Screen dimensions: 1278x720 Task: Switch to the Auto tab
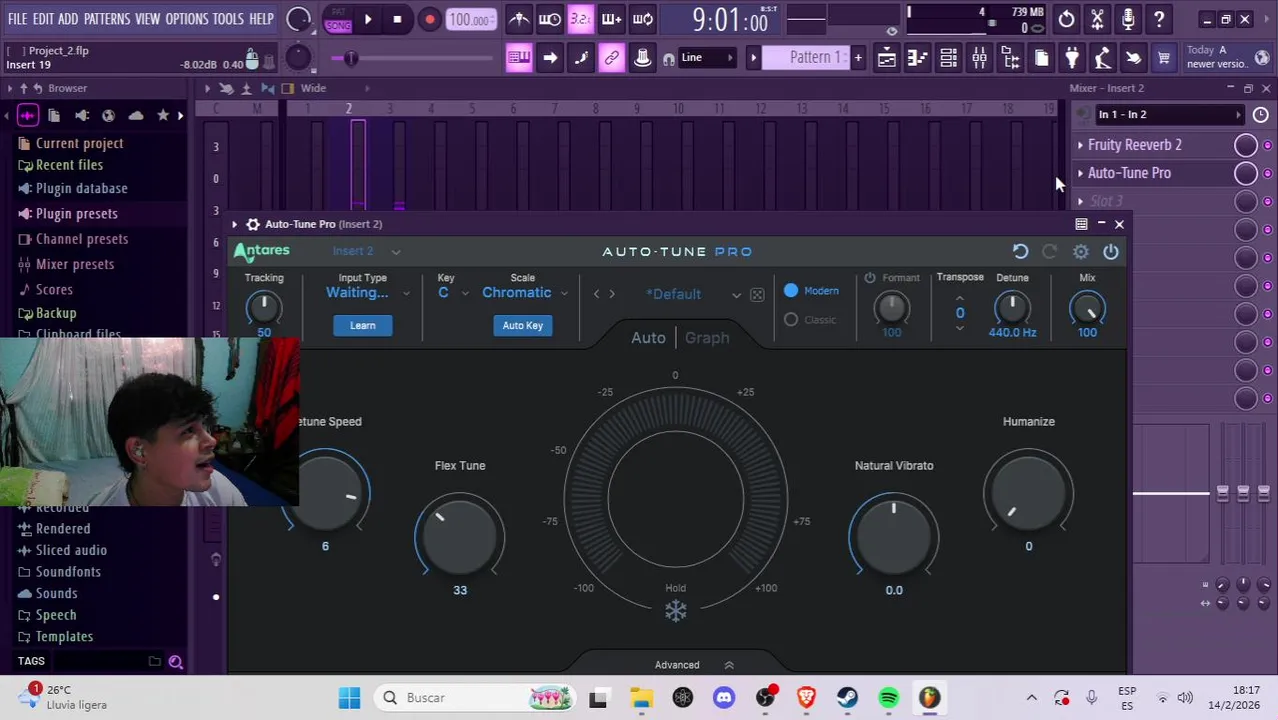pyautogui.click(x=648, y=338)
